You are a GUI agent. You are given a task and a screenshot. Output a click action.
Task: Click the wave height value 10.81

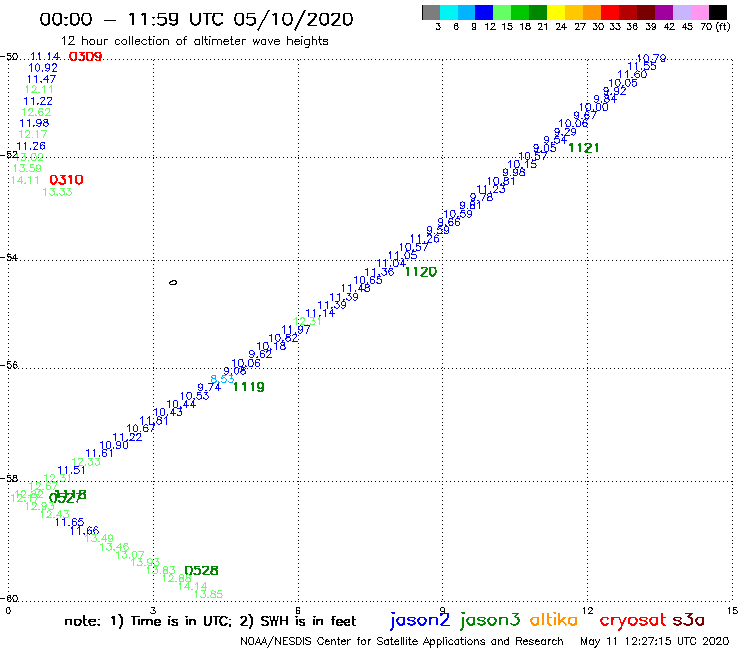(x=501, y=181)
